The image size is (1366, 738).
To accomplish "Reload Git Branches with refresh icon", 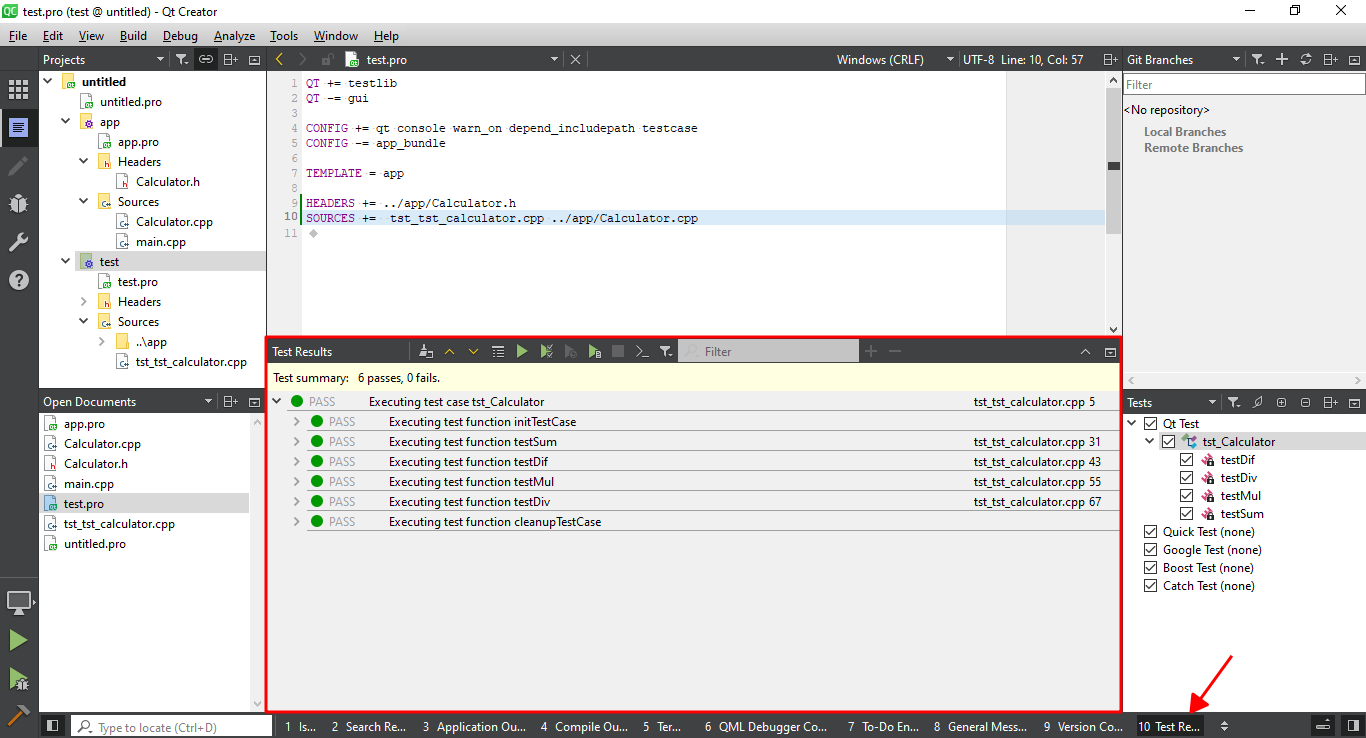I will (x=1306, y=60).
